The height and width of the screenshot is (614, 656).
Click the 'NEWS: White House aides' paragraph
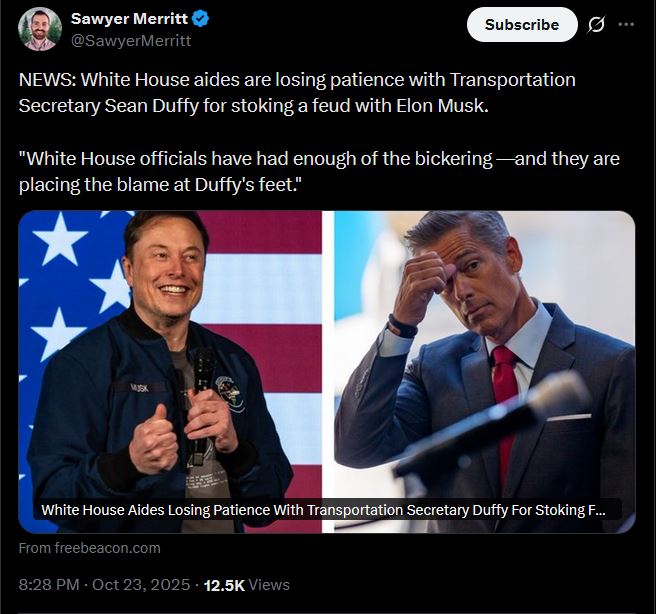(x=297, y=92)
